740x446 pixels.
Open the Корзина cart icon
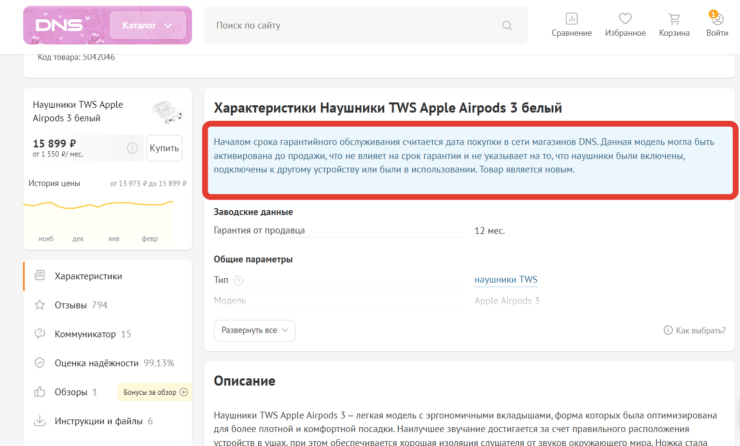coord(674,25)
